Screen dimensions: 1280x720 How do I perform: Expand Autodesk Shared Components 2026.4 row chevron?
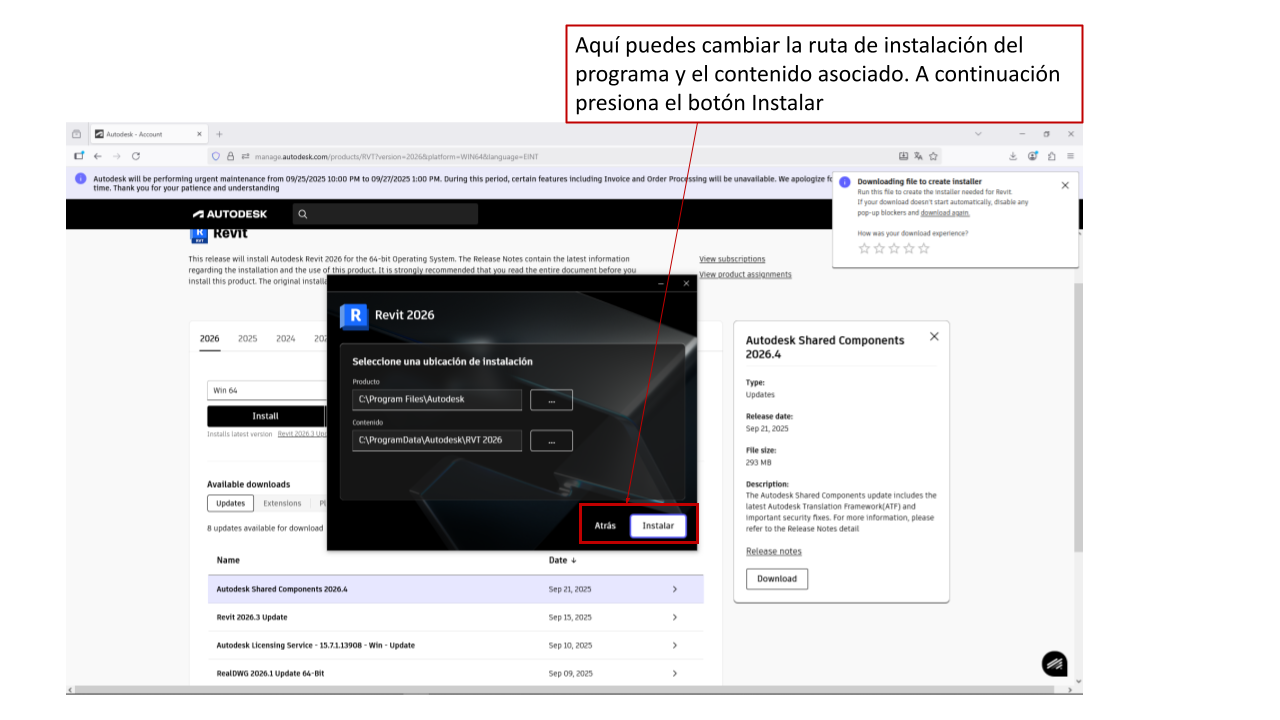click(x=675, y=589)
